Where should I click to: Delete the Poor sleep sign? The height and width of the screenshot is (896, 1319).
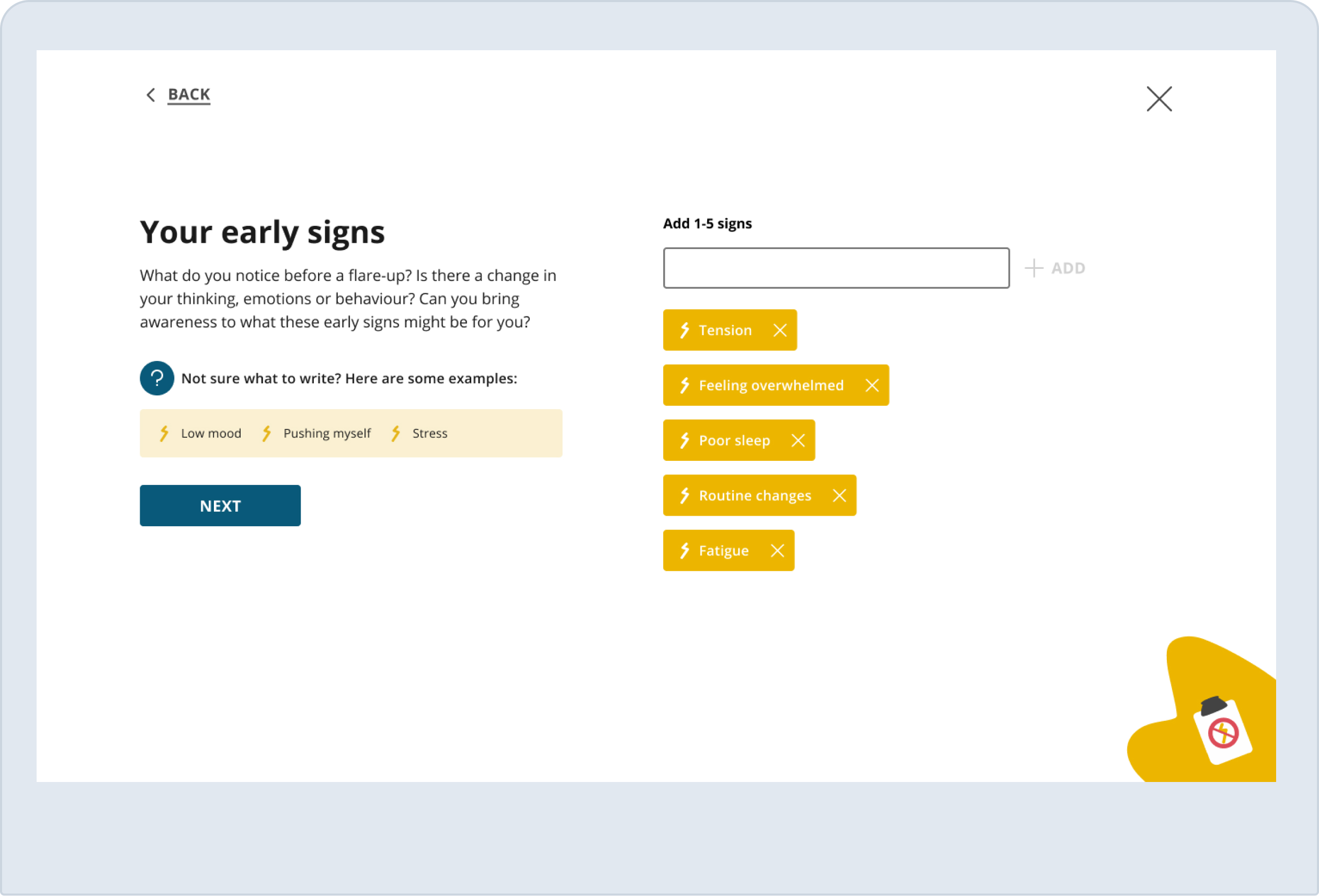(x=798, y=440)
